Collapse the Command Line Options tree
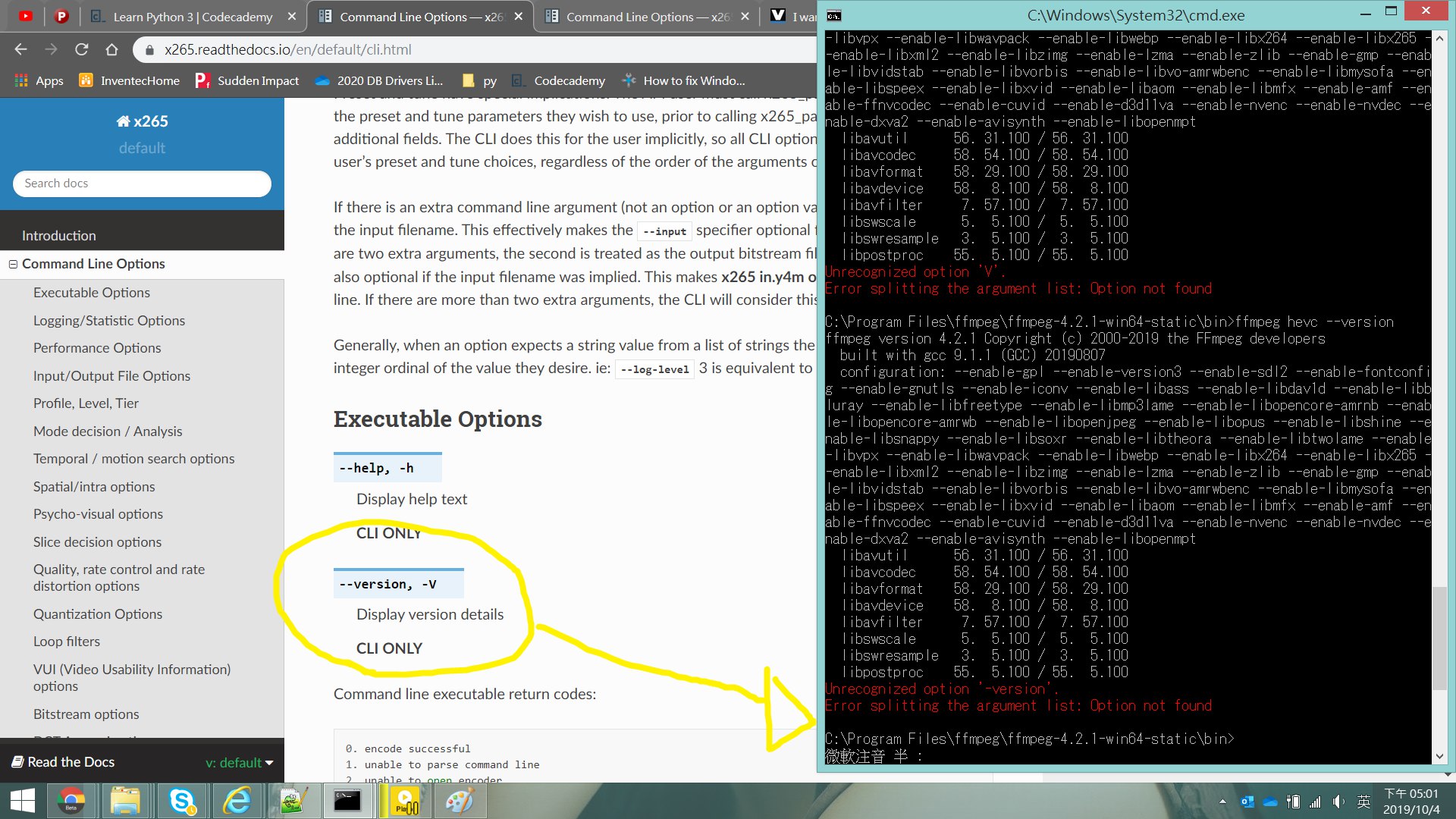The height and width of the screenshot is (819, 1456). point(13,264)
